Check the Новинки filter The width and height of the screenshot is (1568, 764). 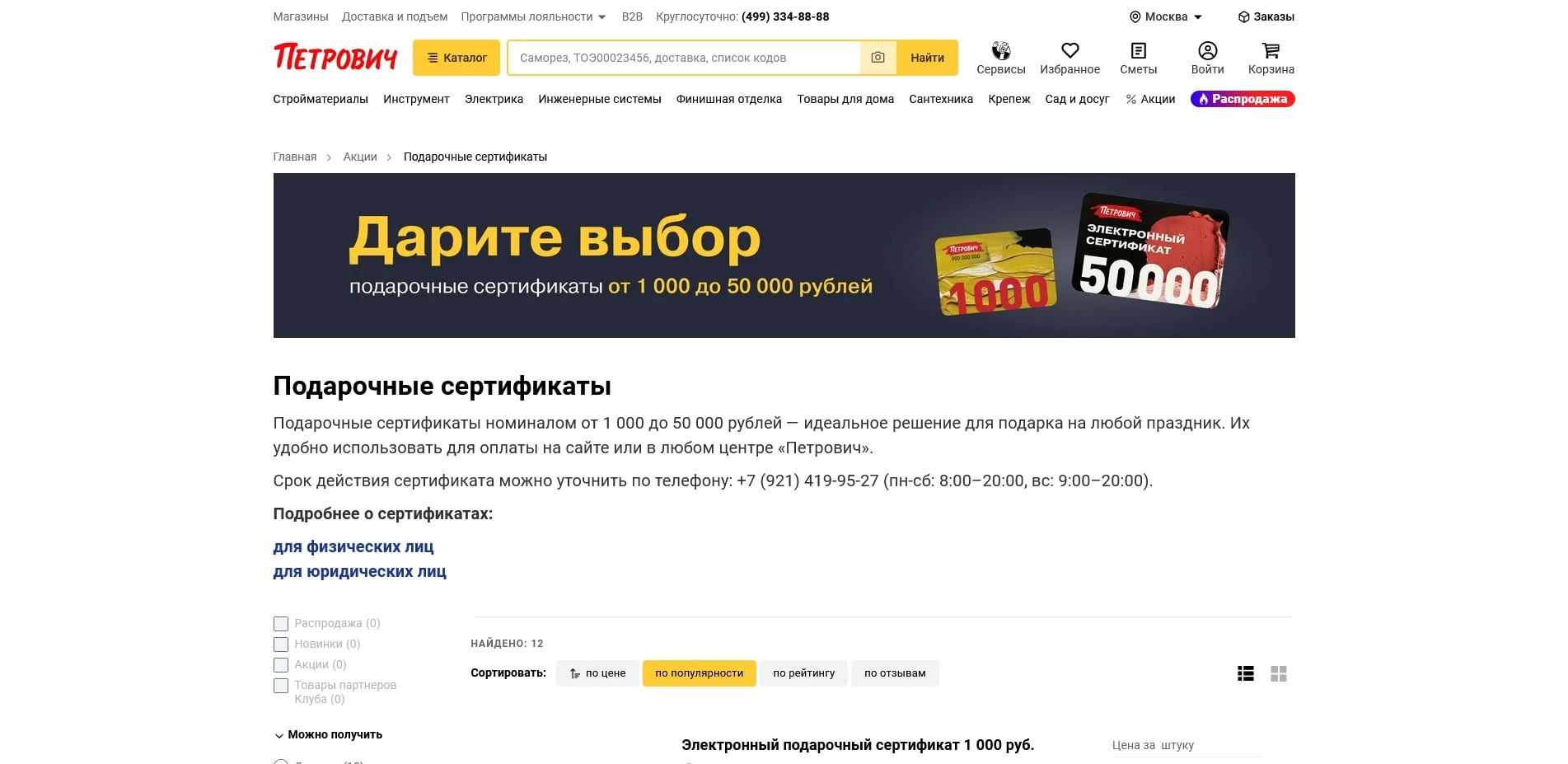(280, 644)
